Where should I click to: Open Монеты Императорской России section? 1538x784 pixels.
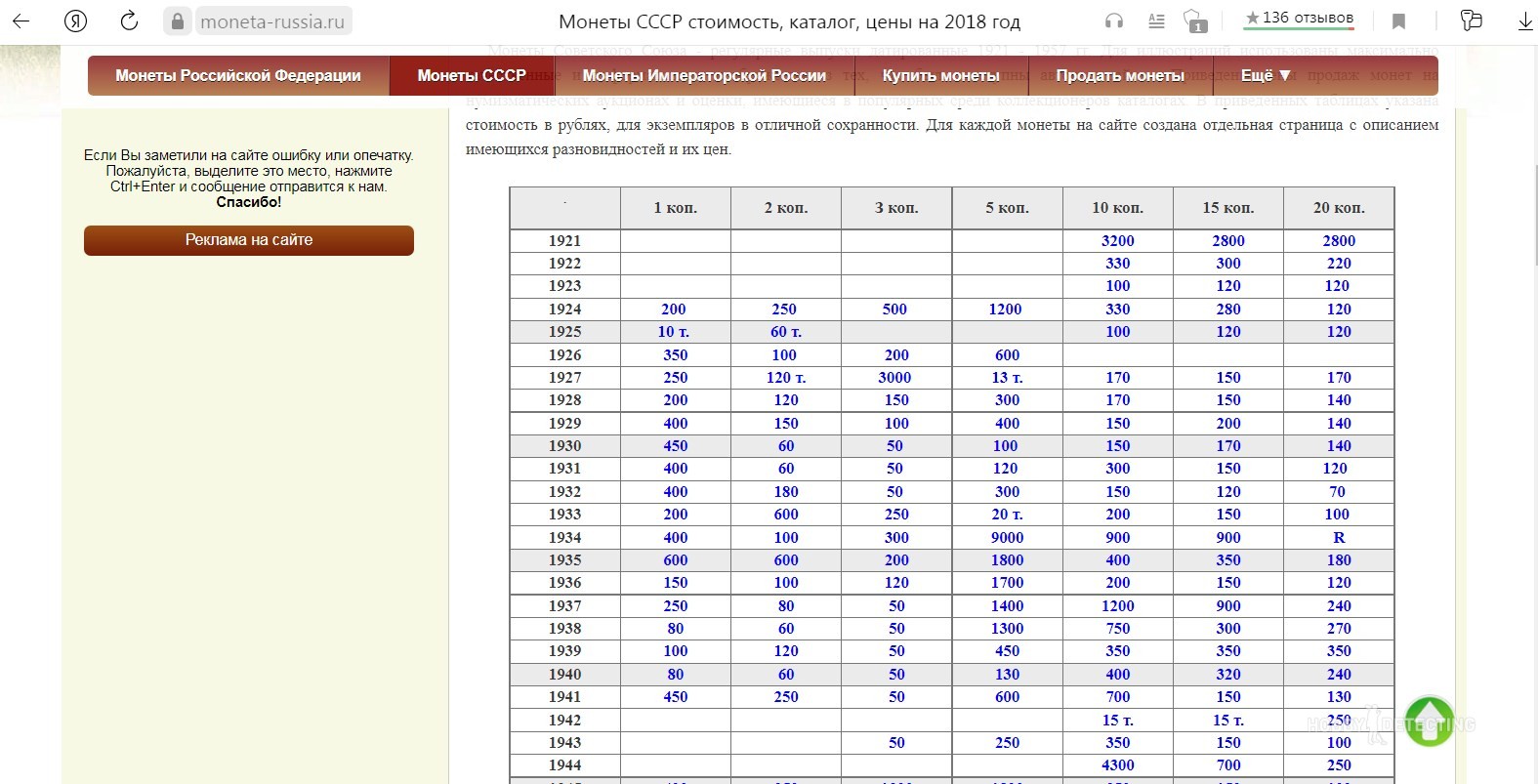[x=704, y=75]
